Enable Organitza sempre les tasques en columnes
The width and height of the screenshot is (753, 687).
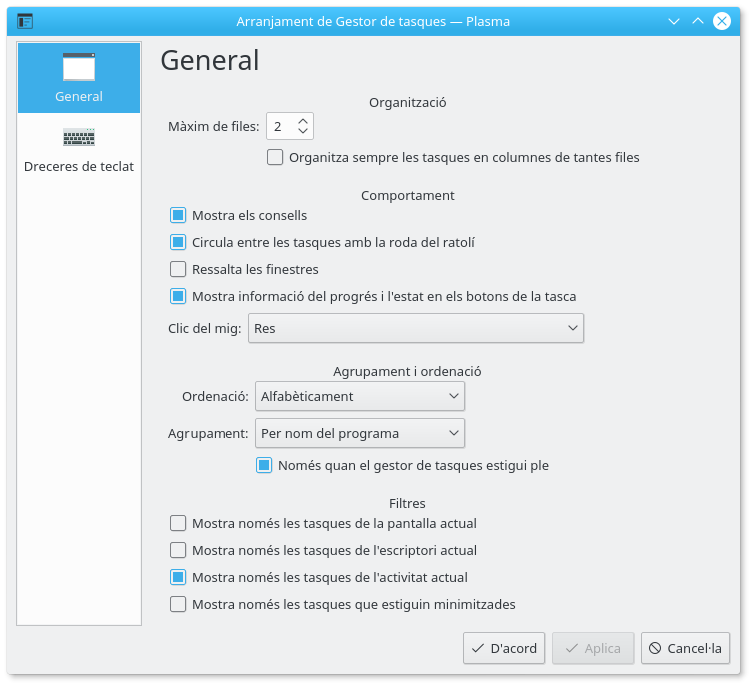point(275,157)
